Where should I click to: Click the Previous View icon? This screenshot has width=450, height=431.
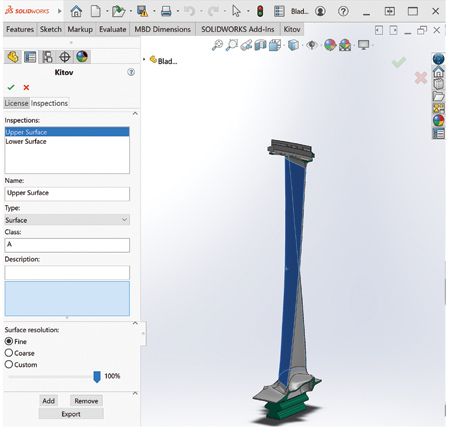tap(246, 45)
